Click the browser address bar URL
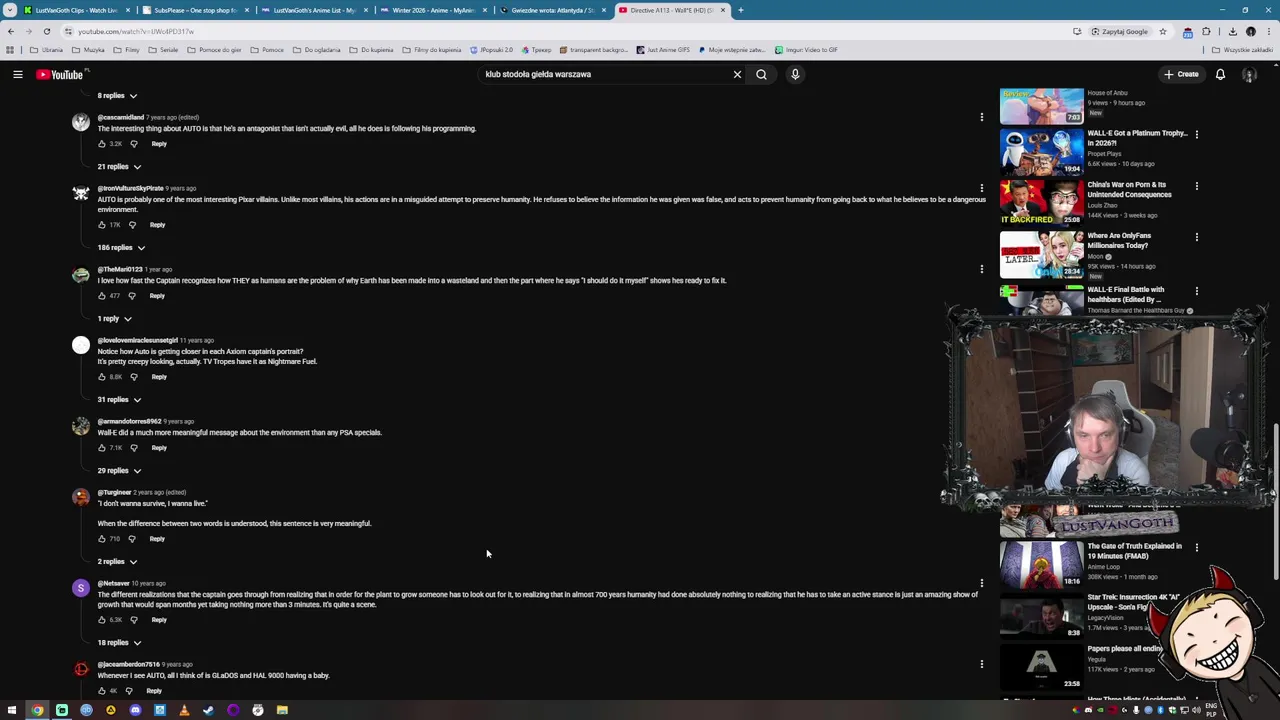 pos(136,31)
